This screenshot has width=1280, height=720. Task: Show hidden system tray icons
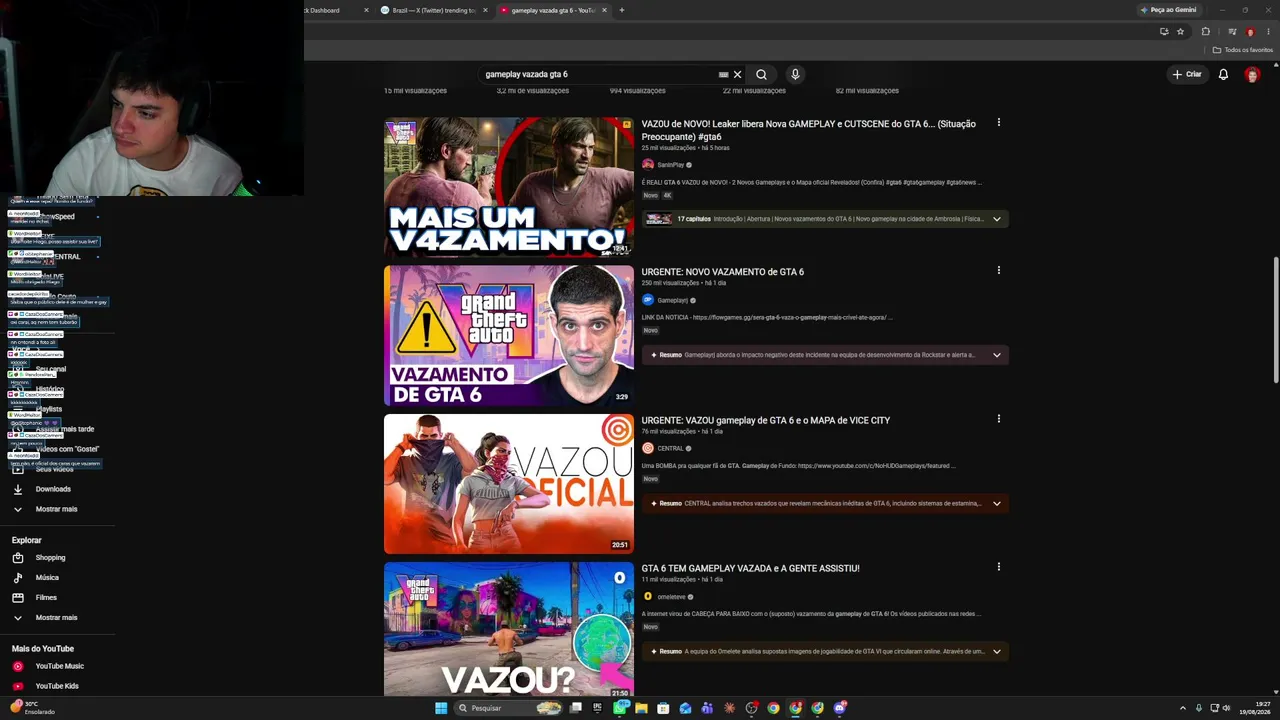[1183, 708]
